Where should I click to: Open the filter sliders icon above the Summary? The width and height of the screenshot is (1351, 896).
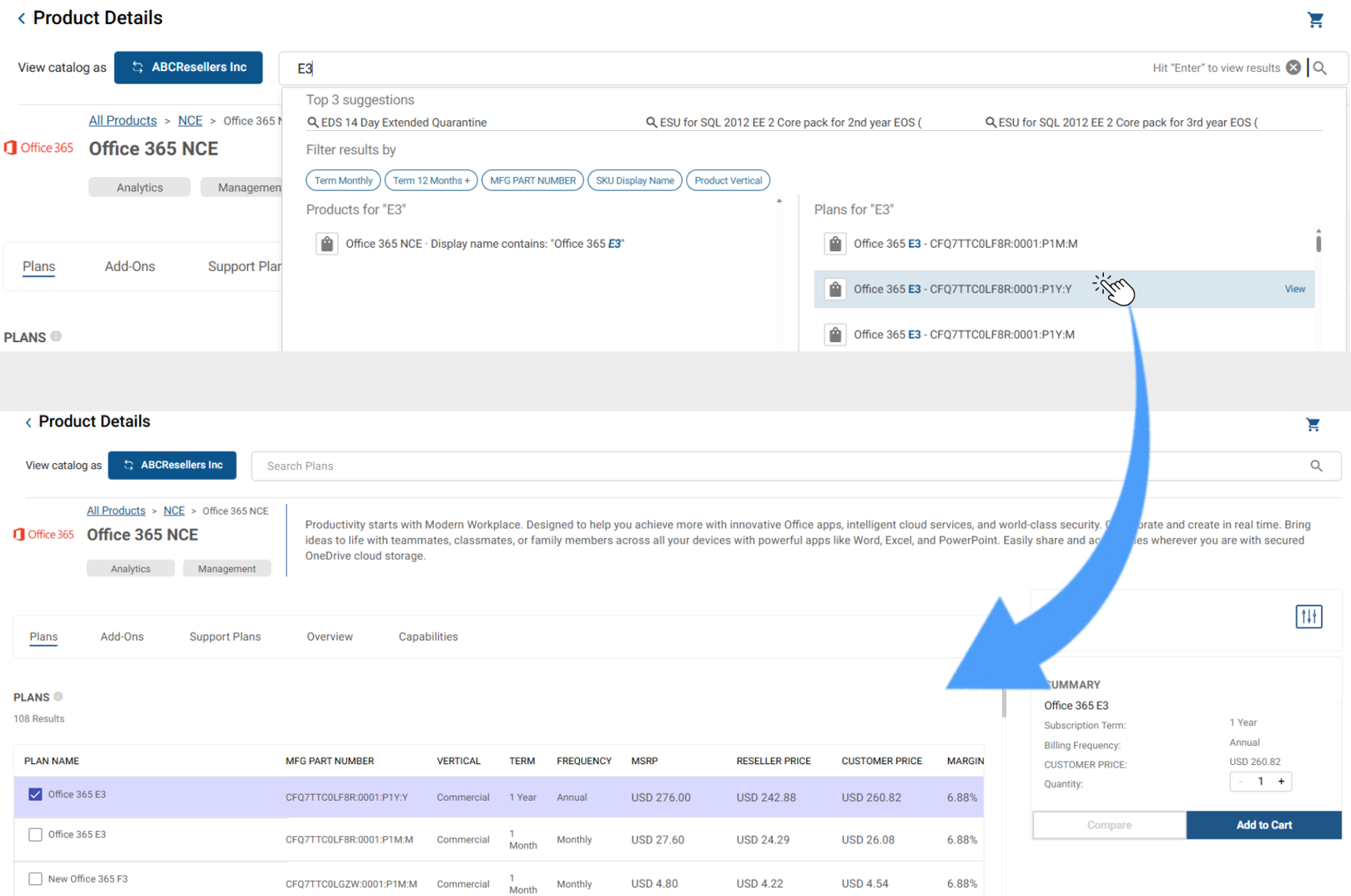(x=1308, y=617)
